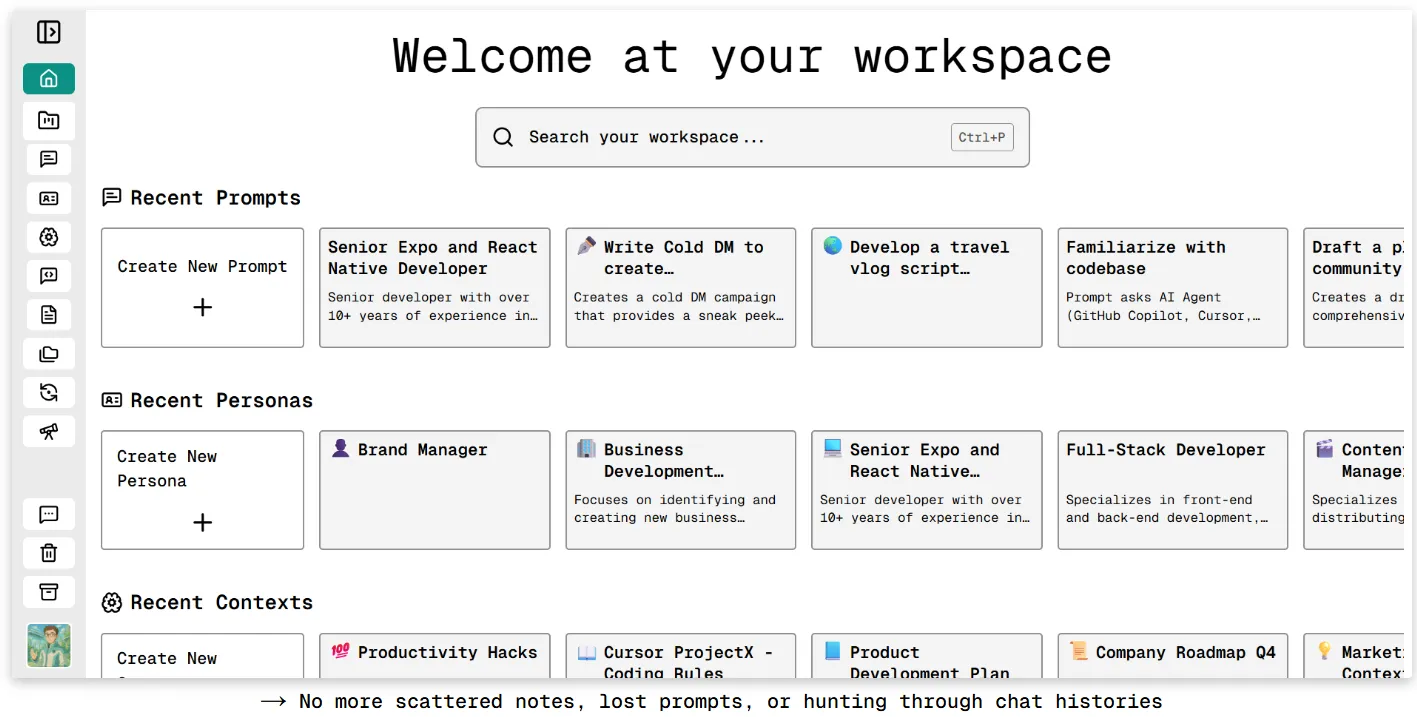The width and height of the screenshot is (1417, 717).
Task: Open the document page icon in sidebar
Action: coord(48,315)
